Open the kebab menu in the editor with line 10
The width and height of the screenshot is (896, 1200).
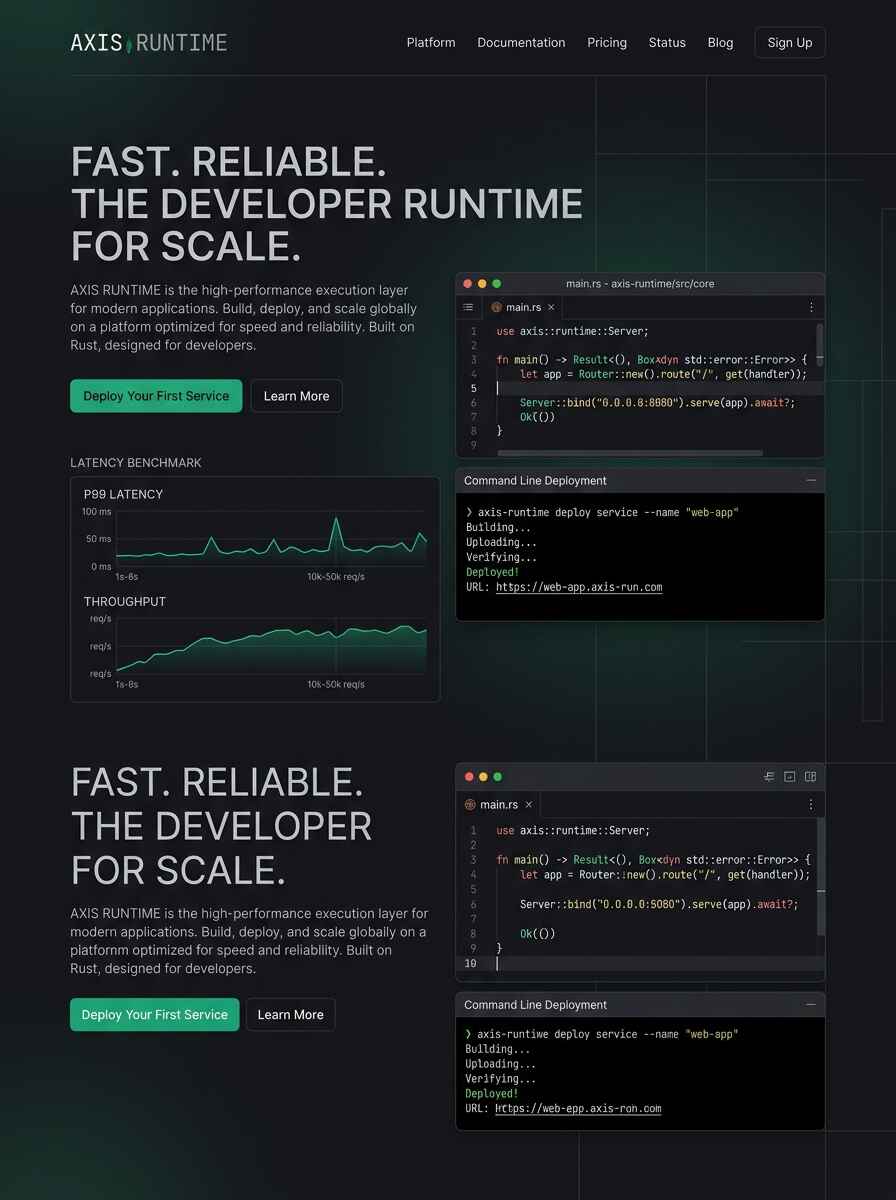(811, 804)
